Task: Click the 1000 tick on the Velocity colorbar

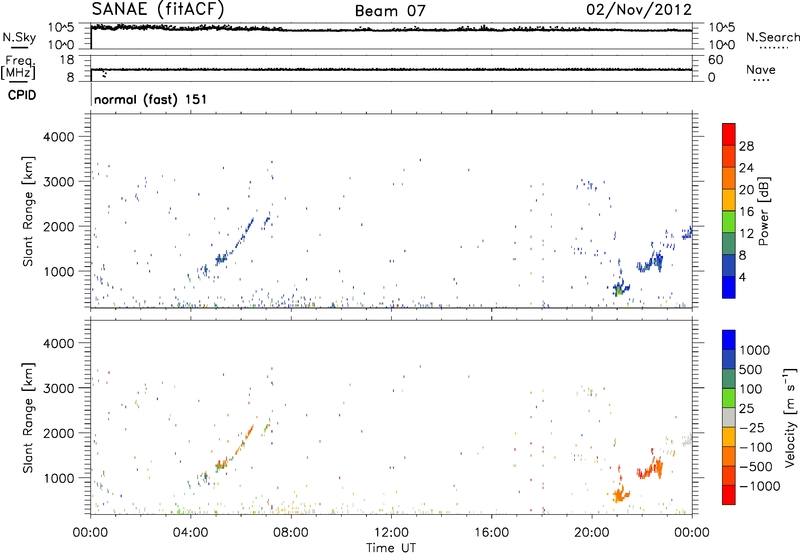Action: point(755,350)
